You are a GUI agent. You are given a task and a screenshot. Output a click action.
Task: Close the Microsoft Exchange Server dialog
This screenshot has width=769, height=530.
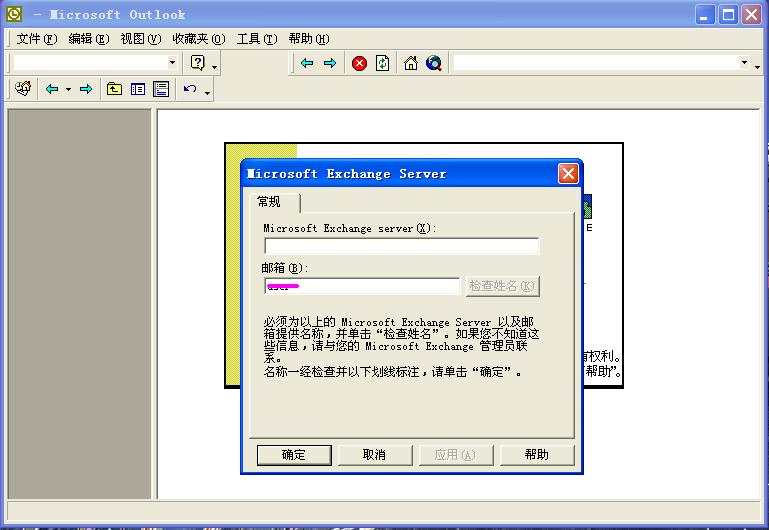(x=568, y=174)
